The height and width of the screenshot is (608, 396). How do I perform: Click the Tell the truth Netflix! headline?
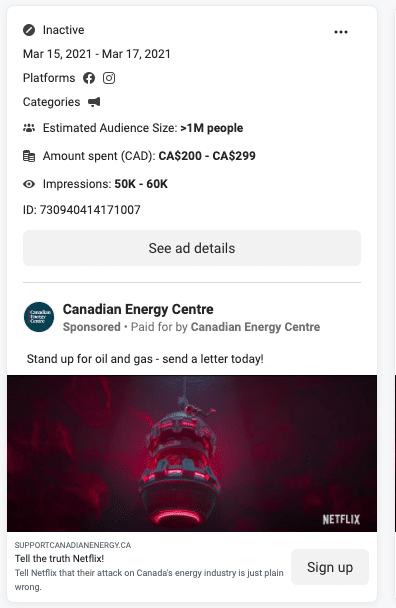(59, 558)
